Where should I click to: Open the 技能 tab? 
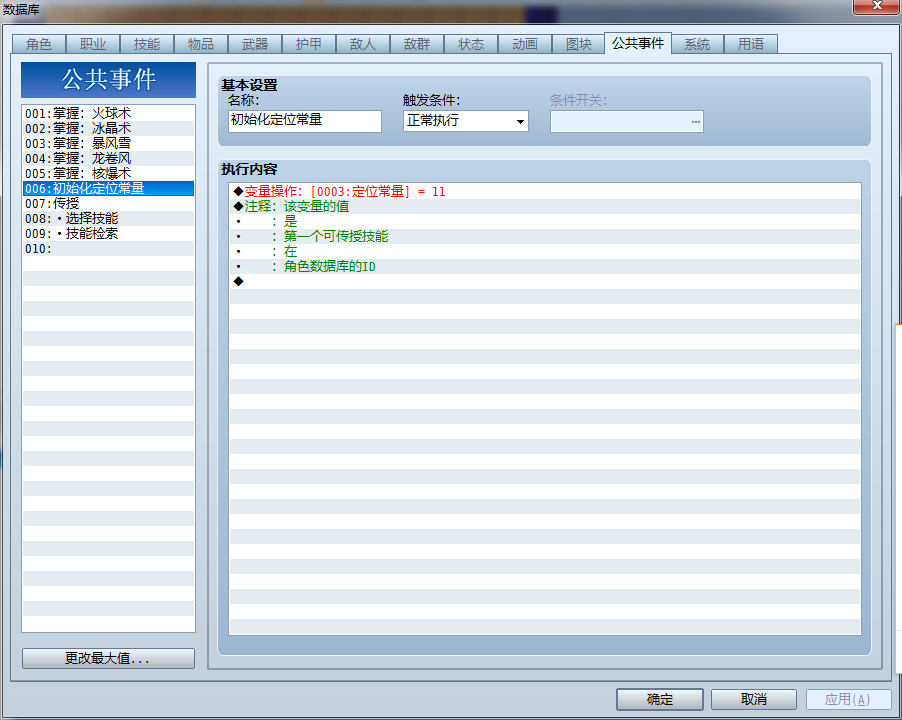(147, 44)
